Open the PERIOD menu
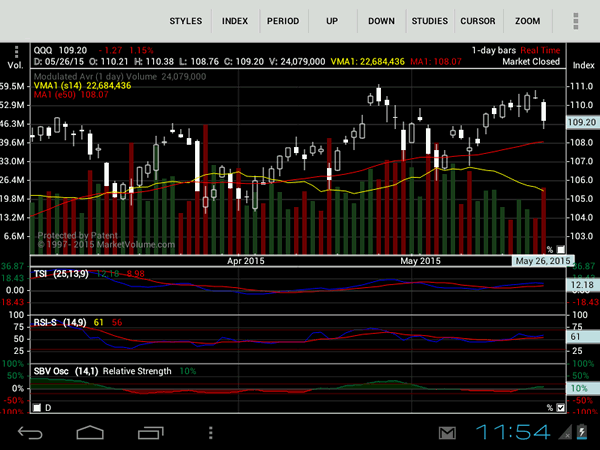Image resolution: width=600 pixels, height=450 pixels. 283,21
